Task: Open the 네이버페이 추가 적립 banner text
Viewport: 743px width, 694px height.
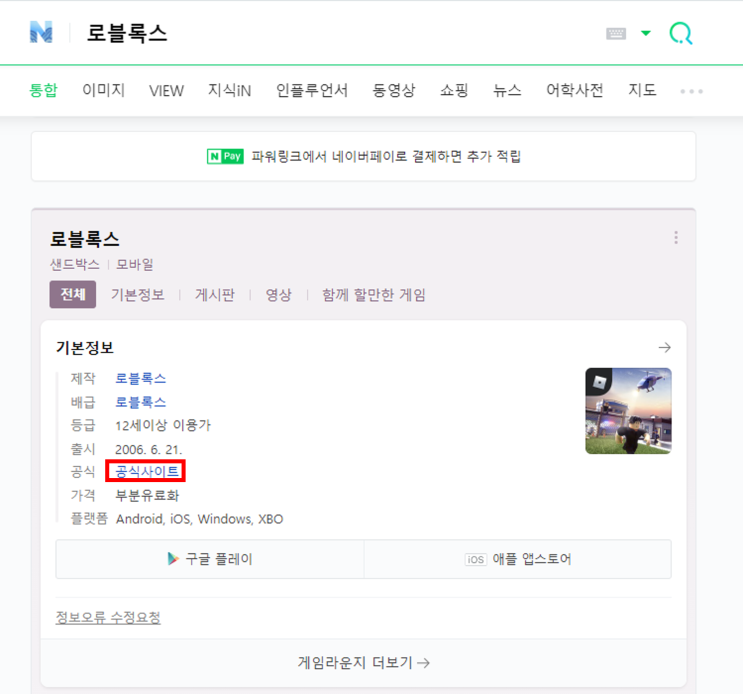Action: [x=386, y=156]
